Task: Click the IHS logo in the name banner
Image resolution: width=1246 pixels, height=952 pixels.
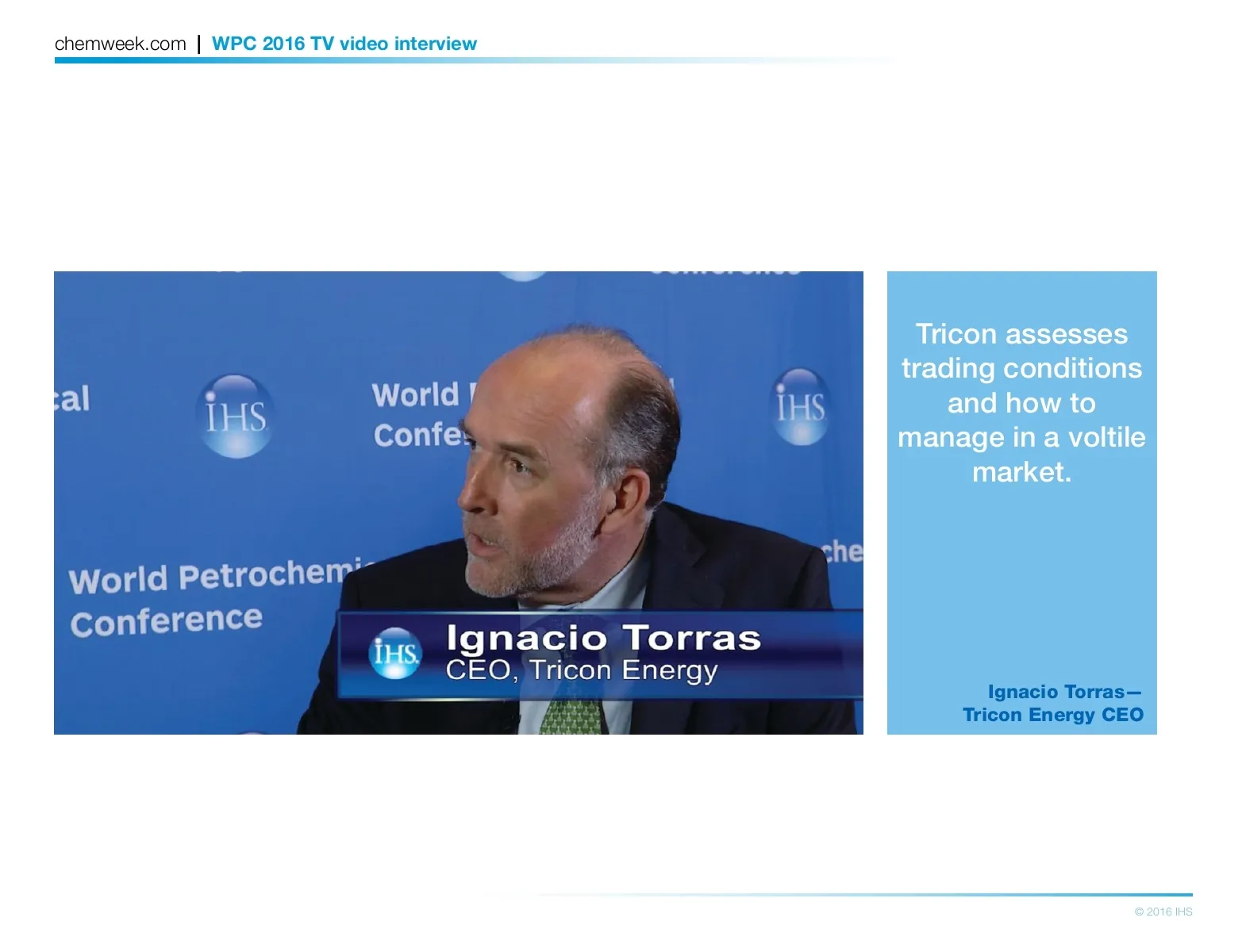Action: [x=395, y=654]
